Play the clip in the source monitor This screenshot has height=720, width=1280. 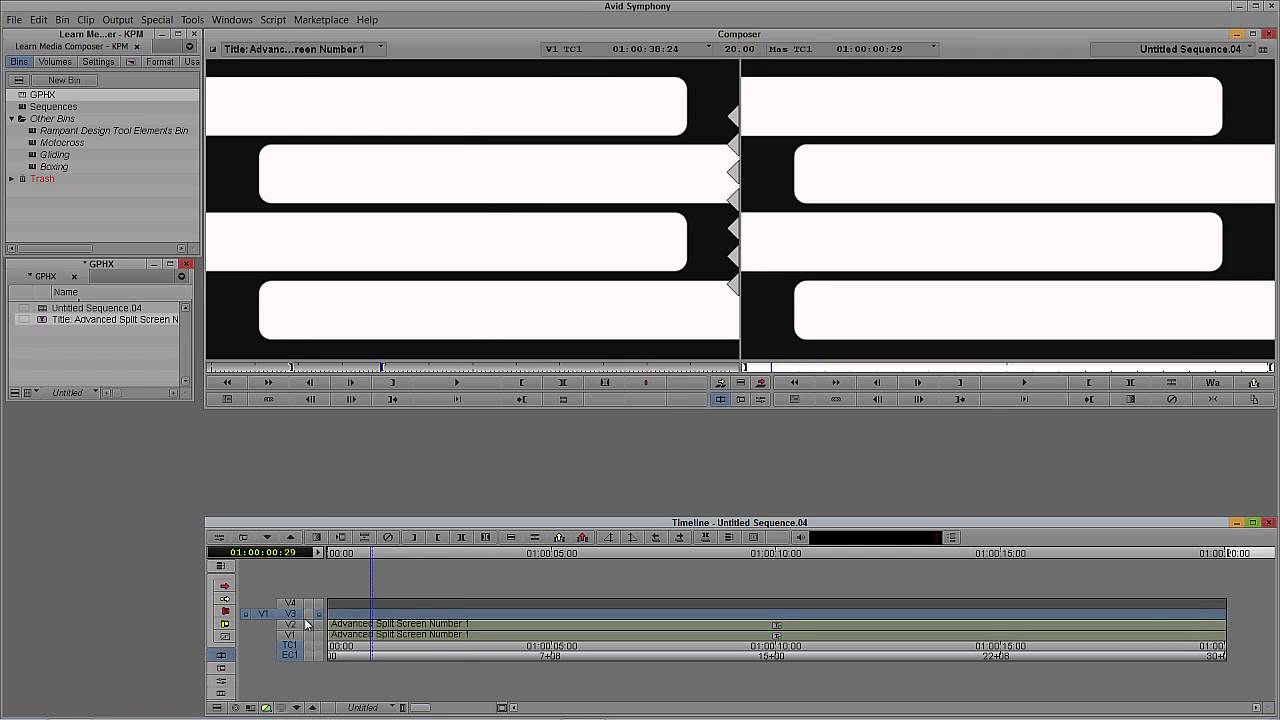457,382
